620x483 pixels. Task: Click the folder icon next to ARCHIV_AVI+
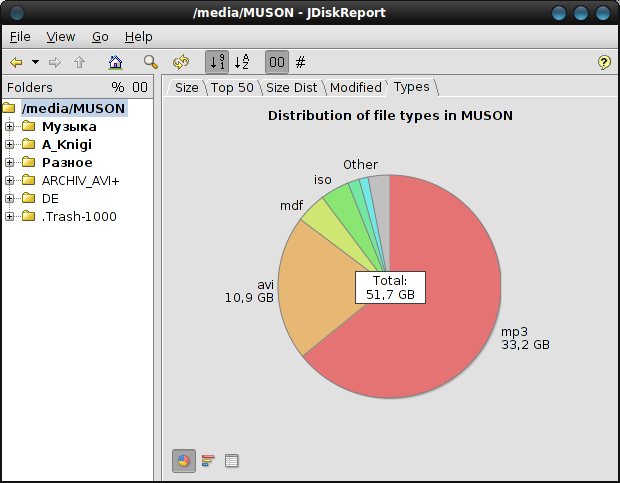click(x=28, y=180)
